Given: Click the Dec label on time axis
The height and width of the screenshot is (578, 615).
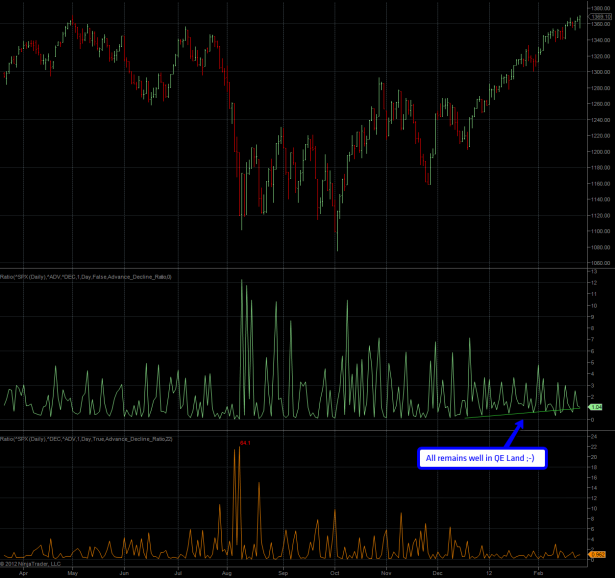Looking at the screenshot, I should 437,573.
